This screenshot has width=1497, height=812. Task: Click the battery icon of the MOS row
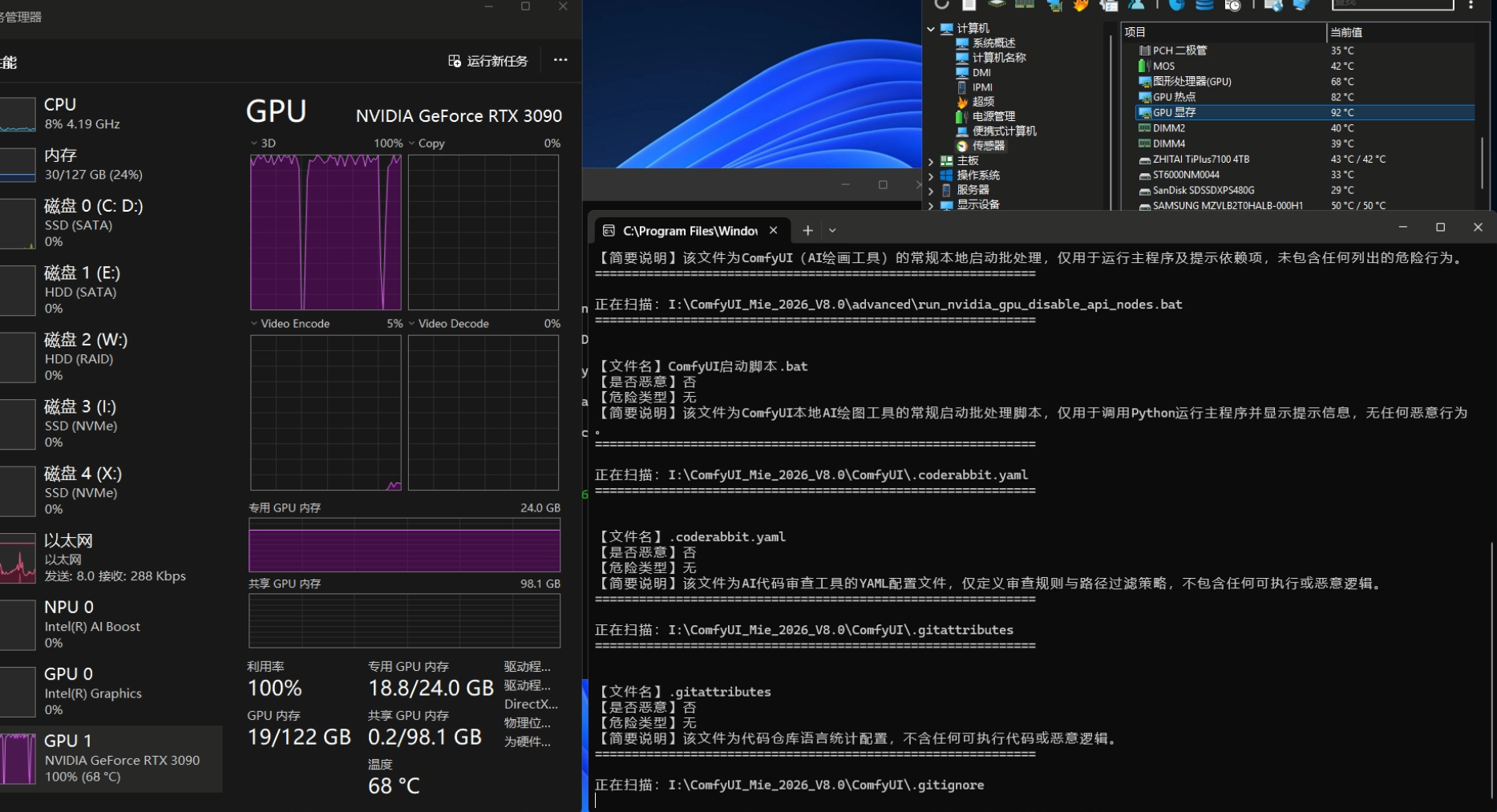(x=1145, y=66)
